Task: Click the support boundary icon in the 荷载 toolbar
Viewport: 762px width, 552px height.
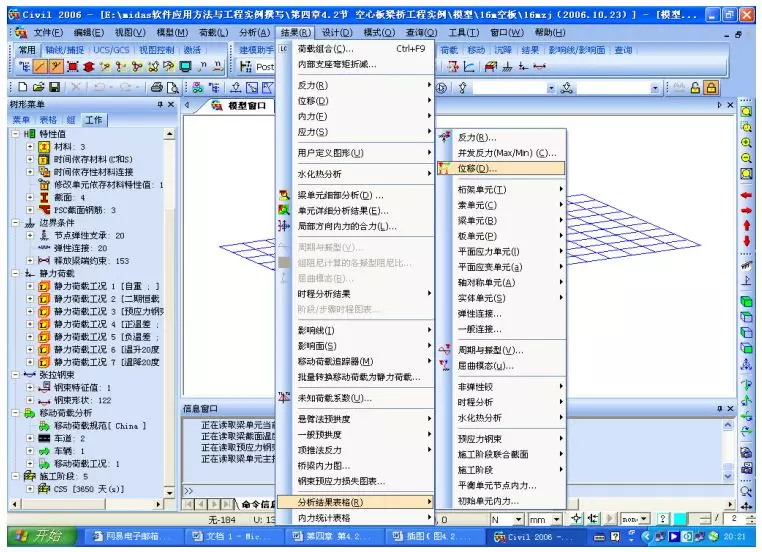Action: (507, 67)
